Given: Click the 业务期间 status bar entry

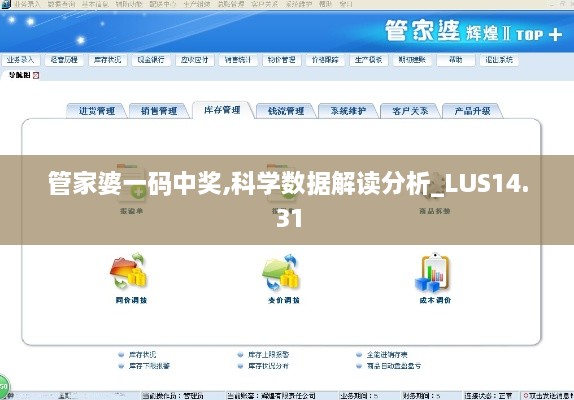Looking at the screenshot, I should pos(359,396).
